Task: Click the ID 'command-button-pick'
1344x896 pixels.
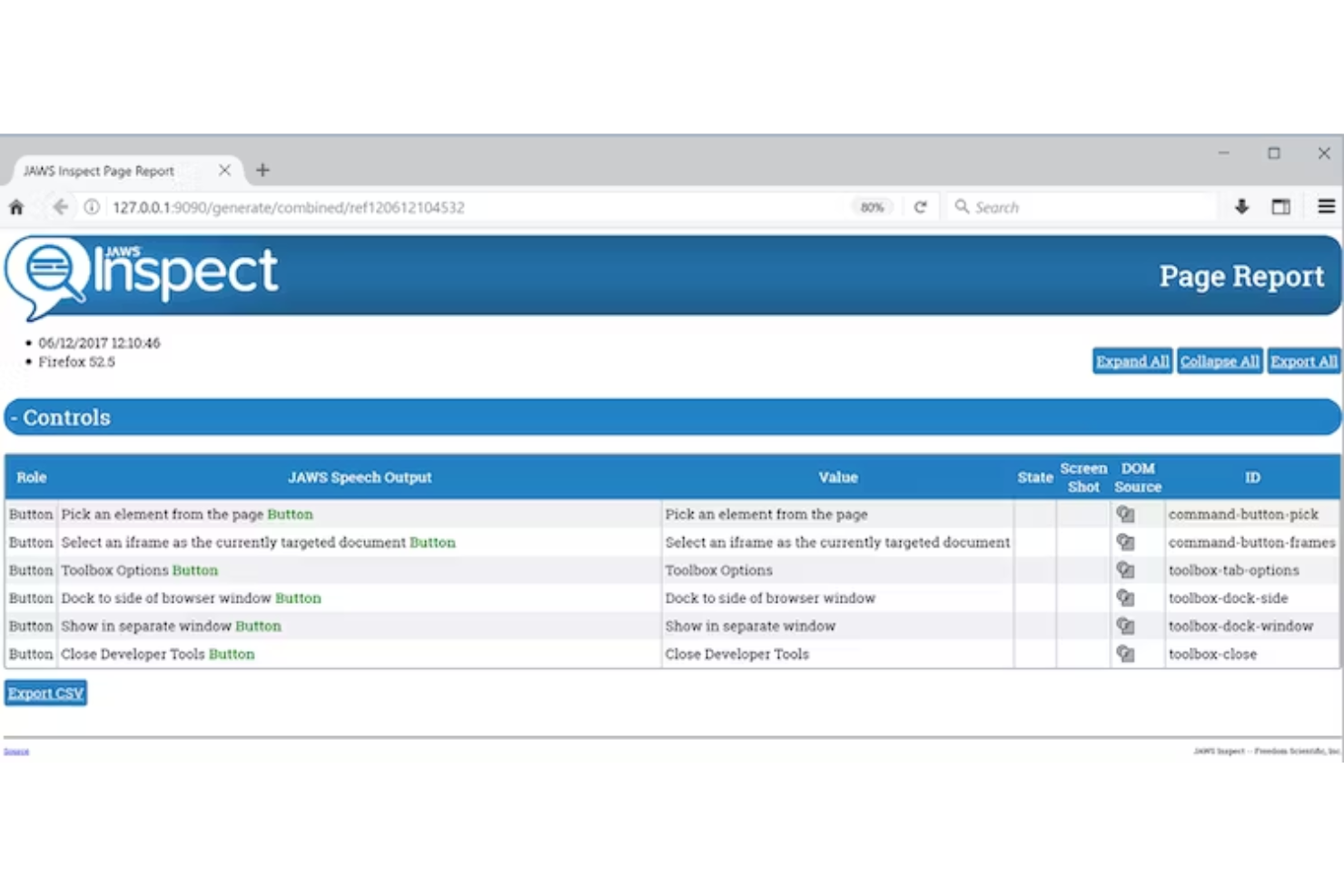Action: pos(1243,514)
